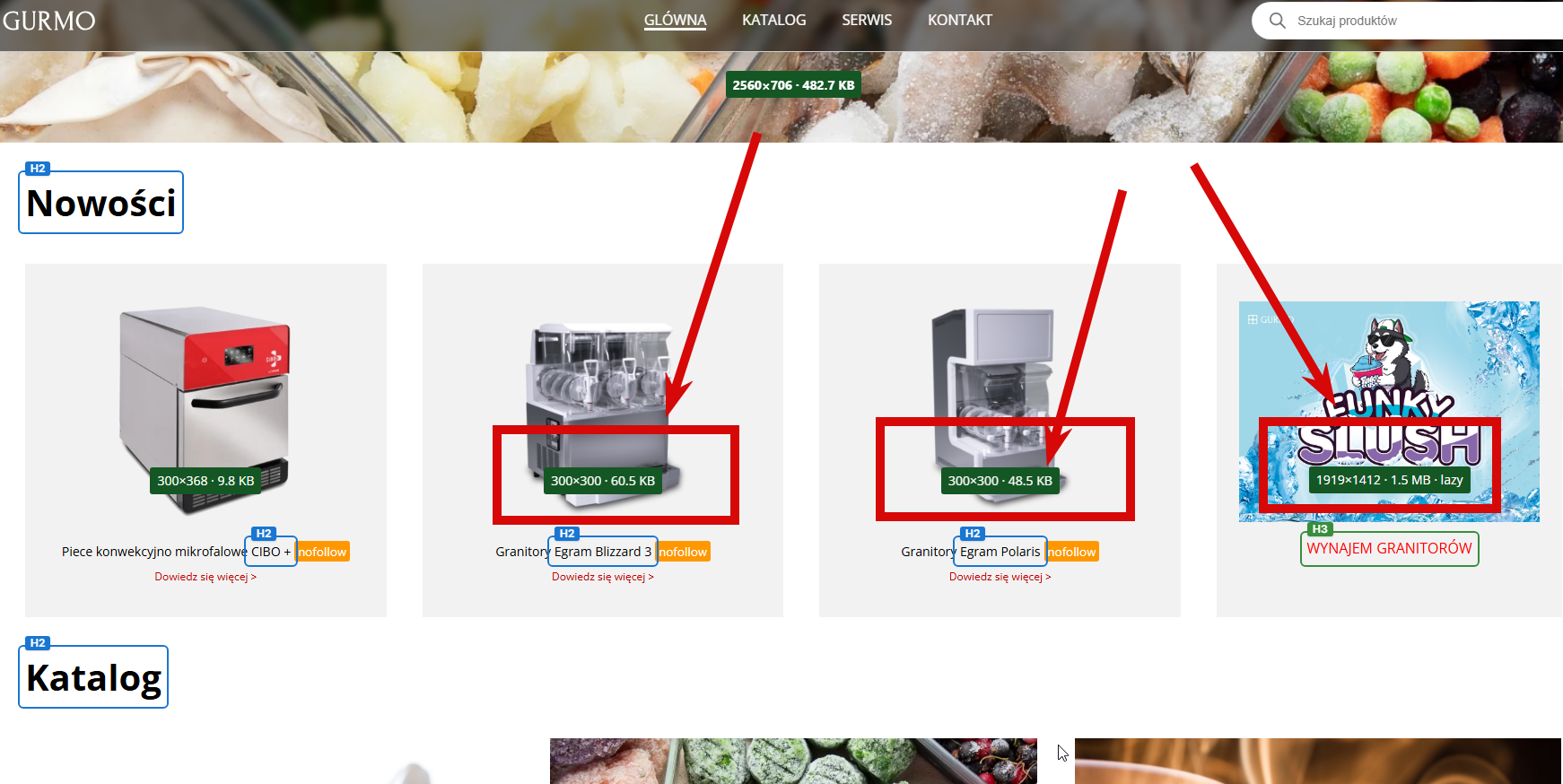
Task: Click the frozen vegetables catalog image
Action: point(793,761)
